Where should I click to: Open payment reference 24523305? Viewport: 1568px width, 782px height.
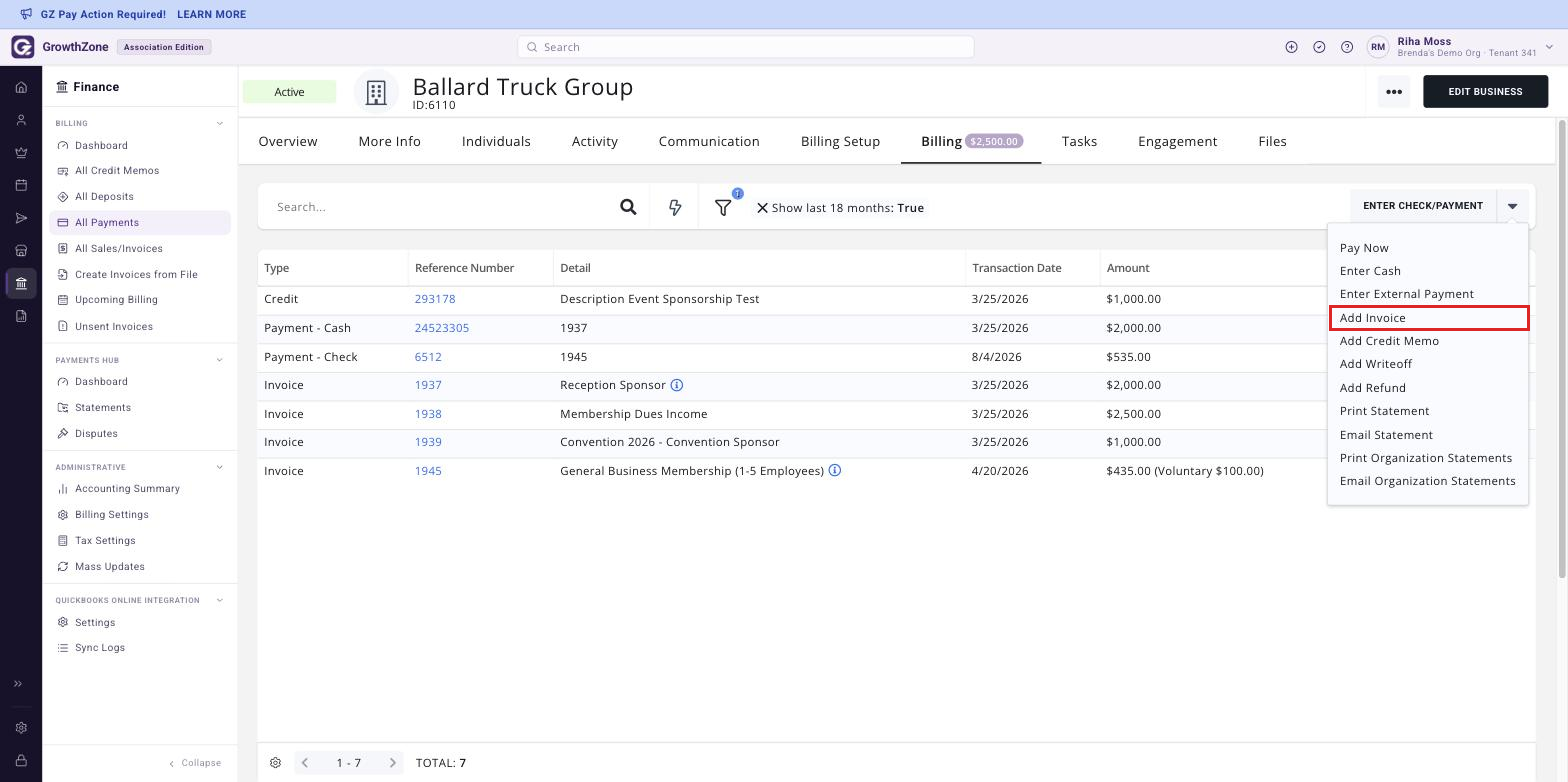click(442, 328)
